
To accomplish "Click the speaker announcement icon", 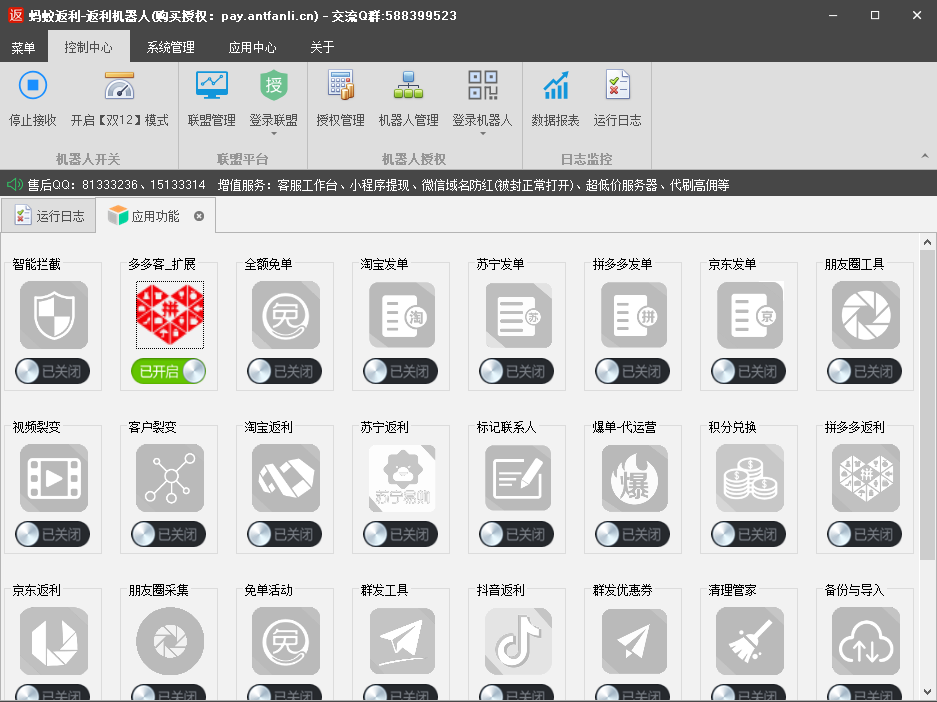I will tap(14, 185).
